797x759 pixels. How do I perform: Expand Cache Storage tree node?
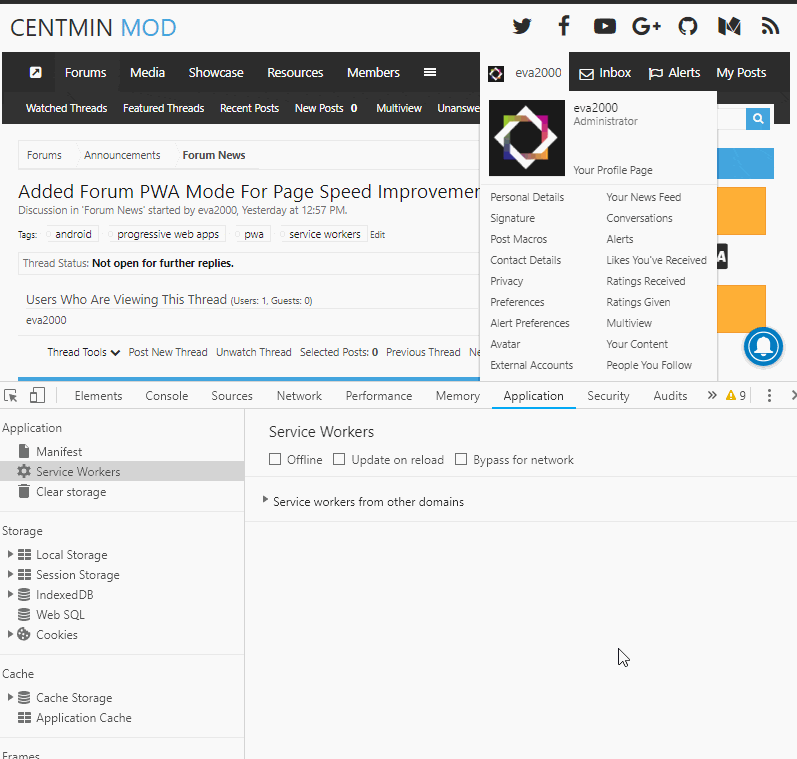pyautogui.click(x=10, y=697)
